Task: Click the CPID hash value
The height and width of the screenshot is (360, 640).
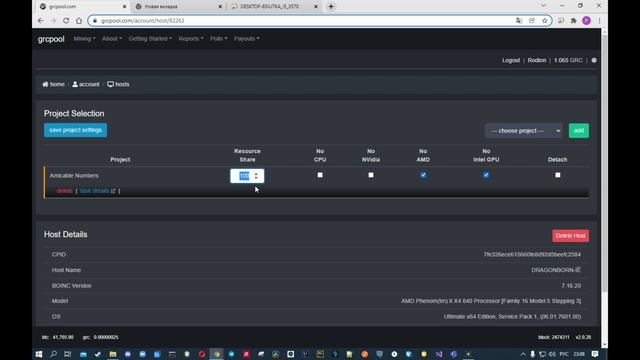Action: (x=532, y=254)
